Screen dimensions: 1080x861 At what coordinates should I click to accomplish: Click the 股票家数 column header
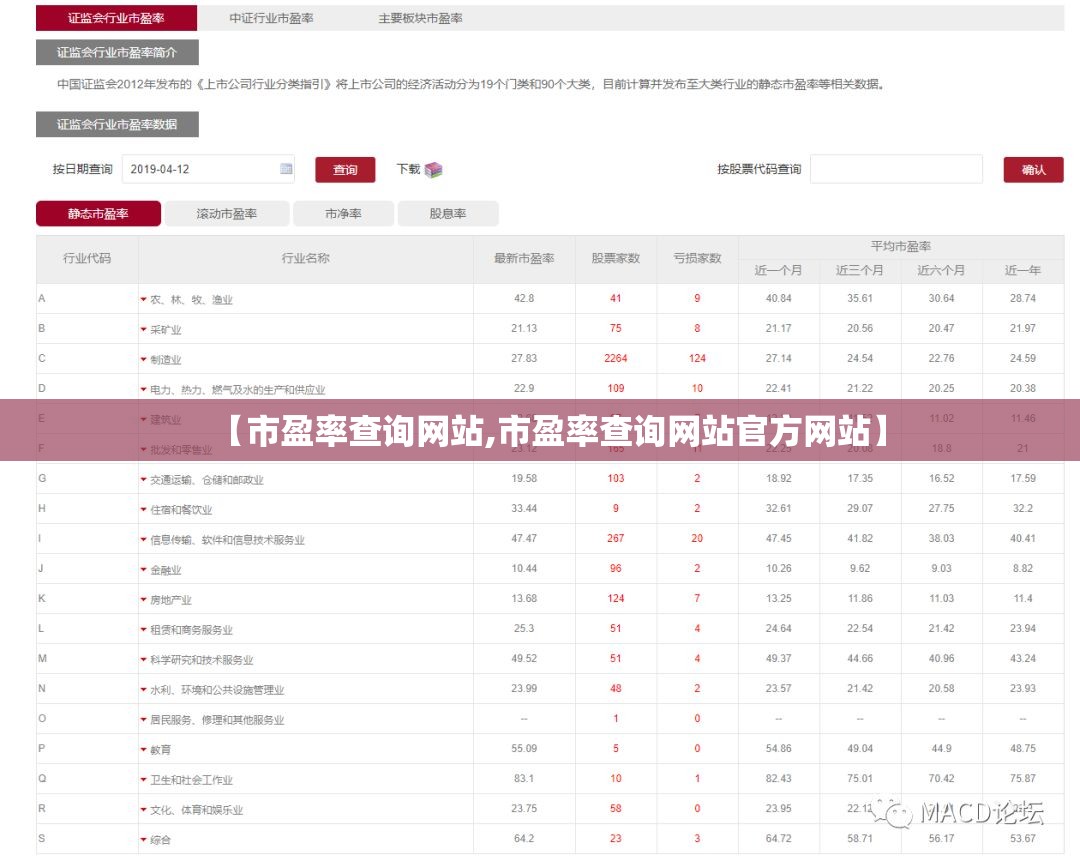click(616, 258)
